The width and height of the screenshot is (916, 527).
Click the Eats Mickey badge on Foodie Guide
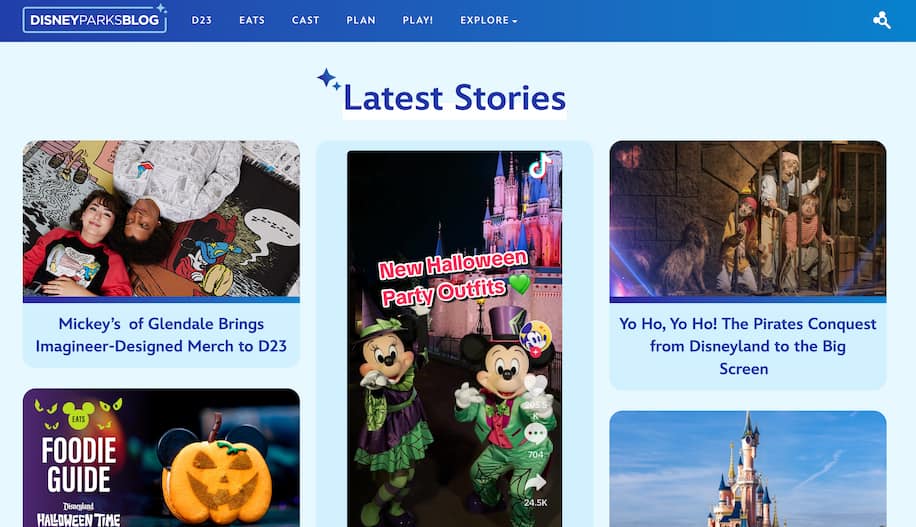[78, 417]
